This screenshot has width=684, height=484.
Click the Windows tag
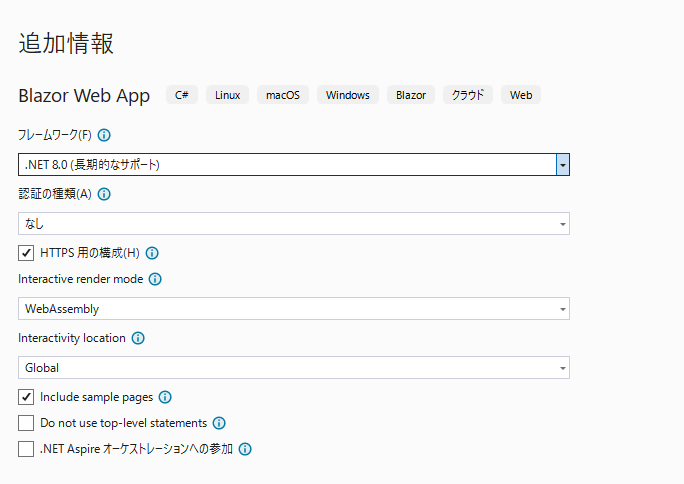click(x=348, y=95)
